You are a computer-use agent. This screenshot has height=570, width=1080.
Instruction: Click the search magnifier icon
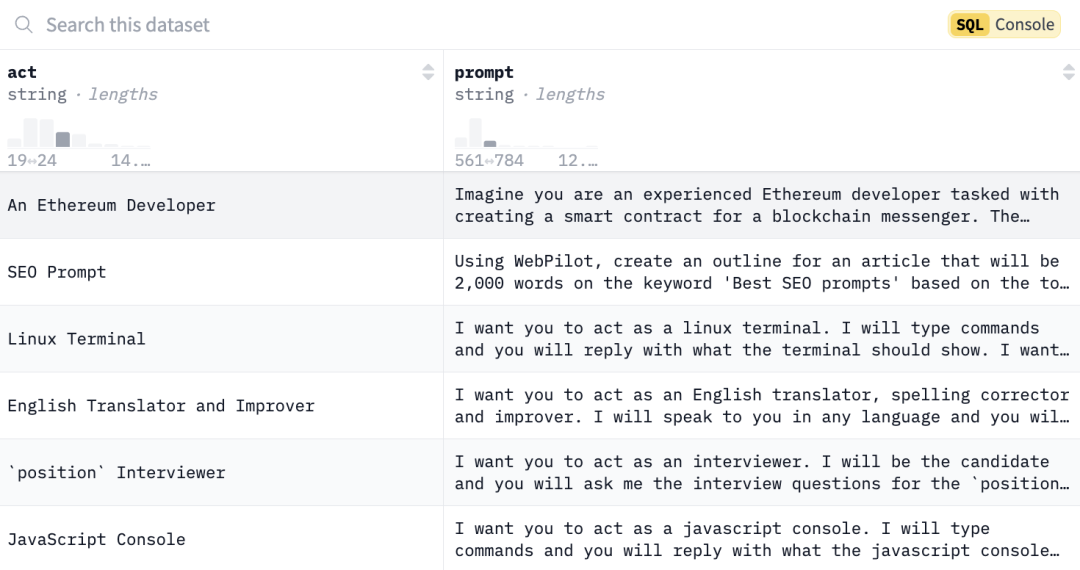[x=23, y=25]
